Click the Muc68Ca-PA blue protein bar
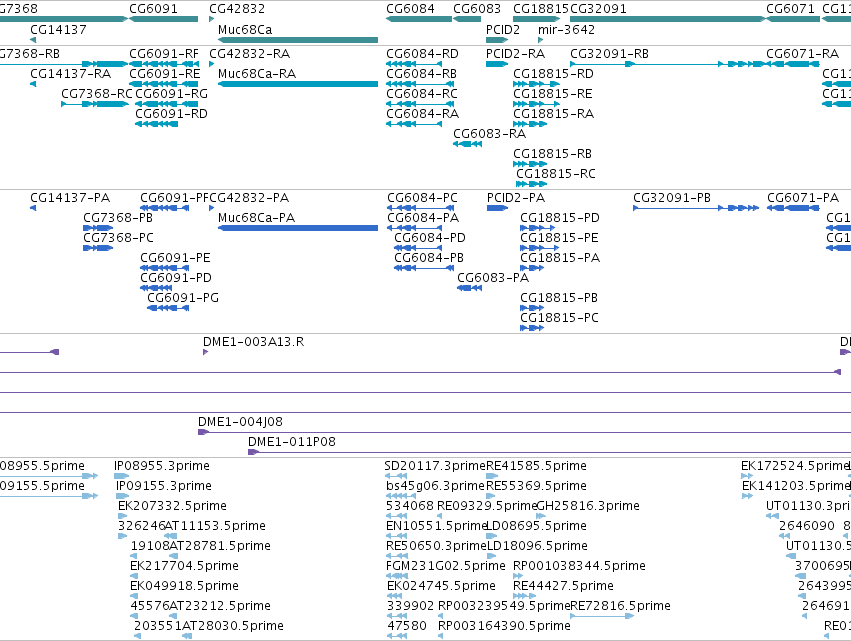 (x=298, y=228)
